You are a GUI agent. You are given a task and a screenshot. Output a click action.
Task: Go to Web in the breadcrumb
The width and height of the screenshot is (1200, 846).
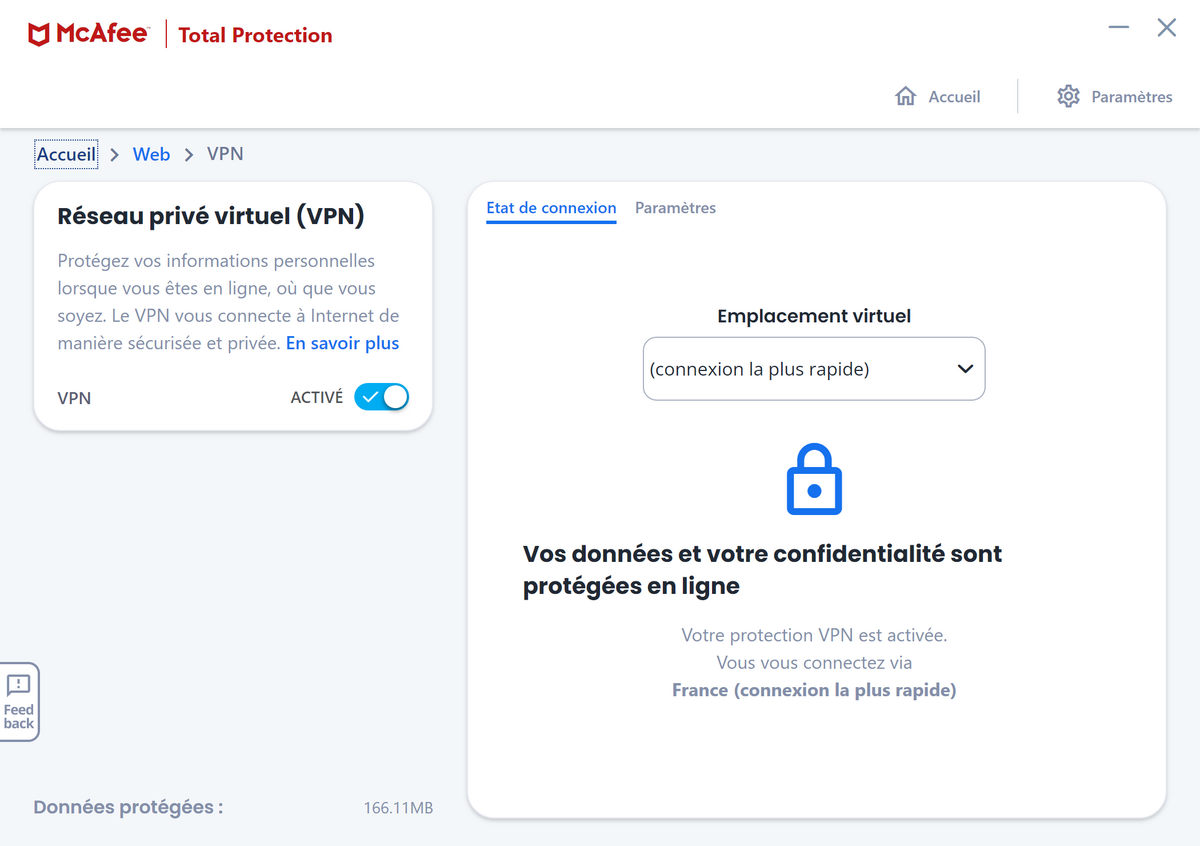(x=151, y=154)
